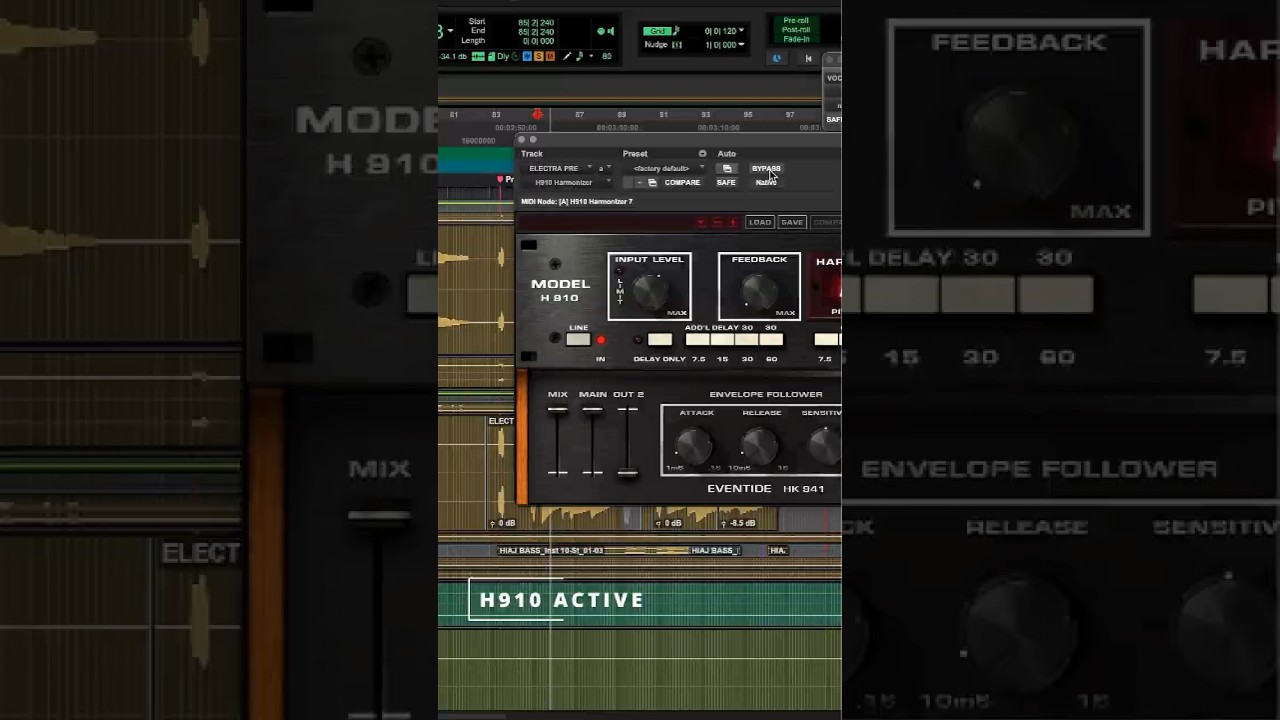Click the Return to Zero transport button
The height and width of the screenshot is (720, 1280).
(x=809, y=58)
